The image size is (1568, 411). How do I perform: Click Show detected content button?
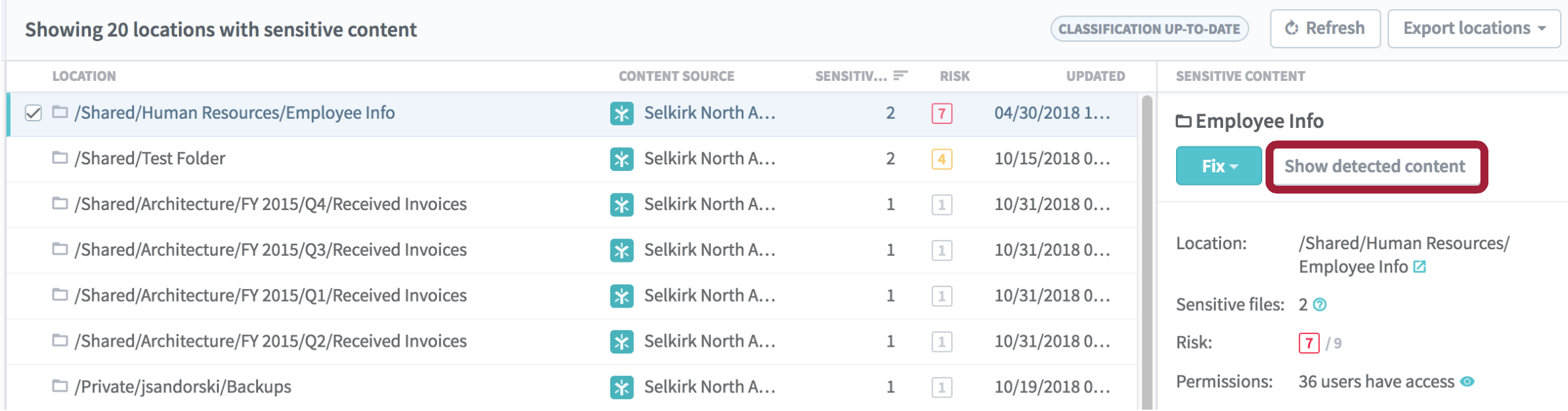(x=1375, y=166)
